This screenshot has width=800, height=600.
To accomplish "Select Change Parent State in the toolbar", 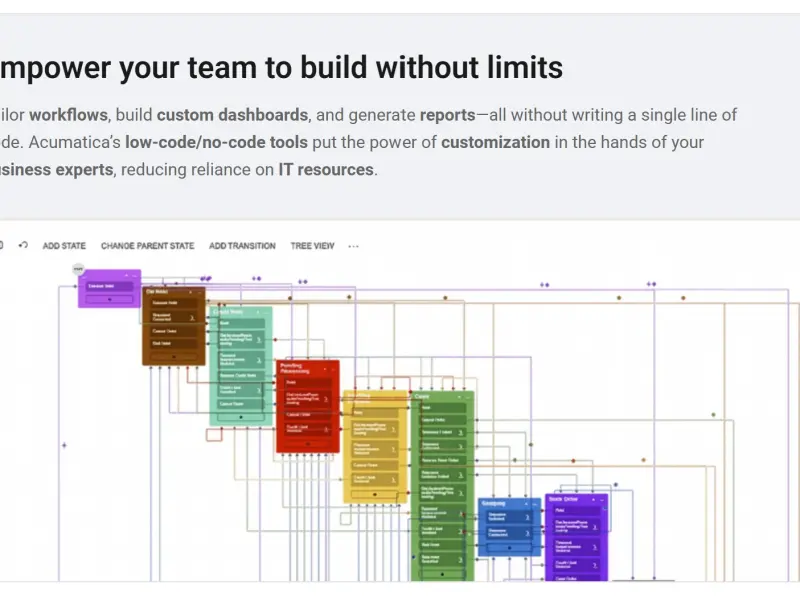I will [x=147, y=246].
